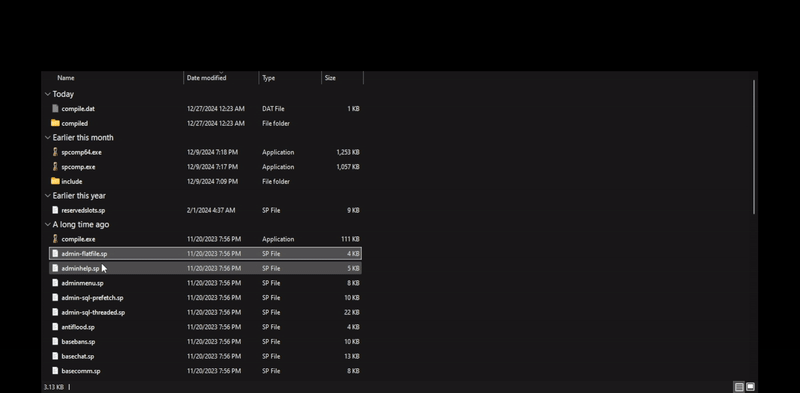Click the reservedslots.sp file icon
The height and width of the screenshot is (393, 800).
click(55, 210)
